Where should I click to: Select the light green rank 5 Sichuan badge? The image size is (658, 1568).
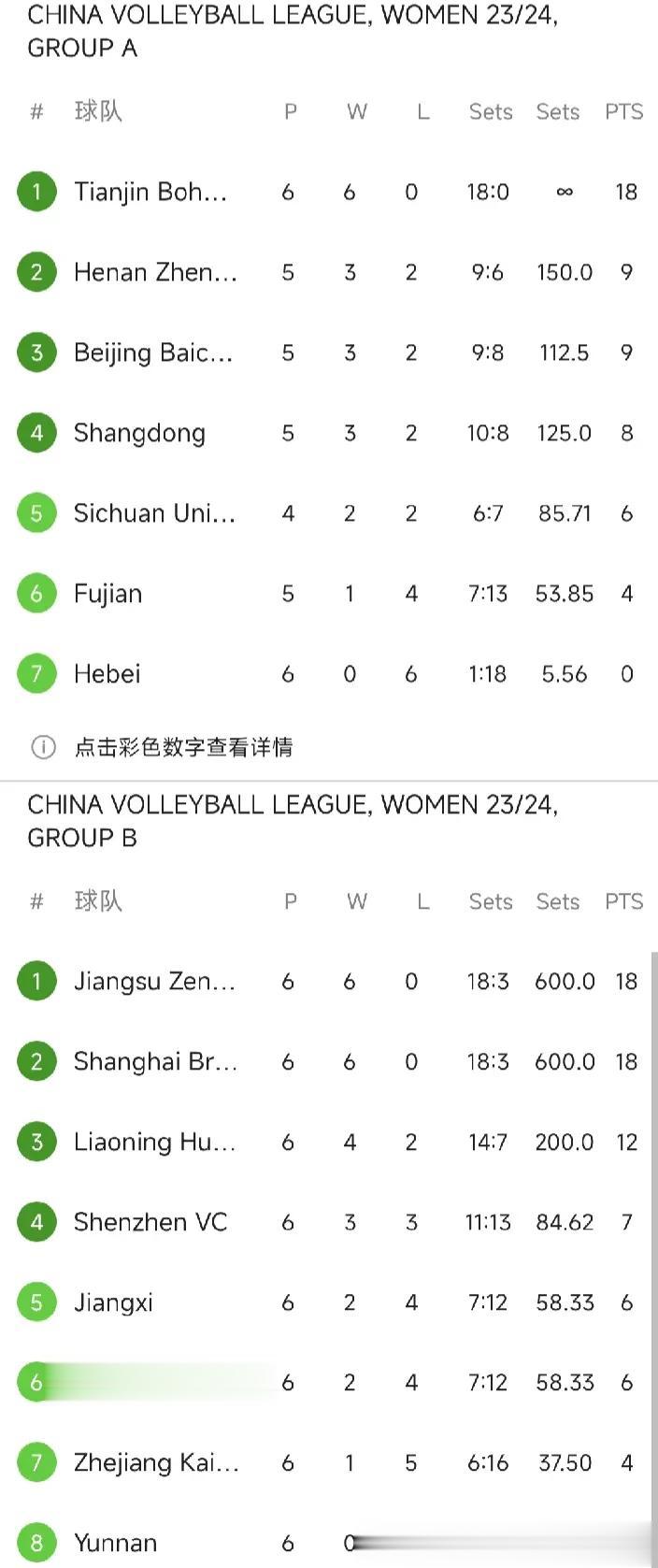point(36,513)
